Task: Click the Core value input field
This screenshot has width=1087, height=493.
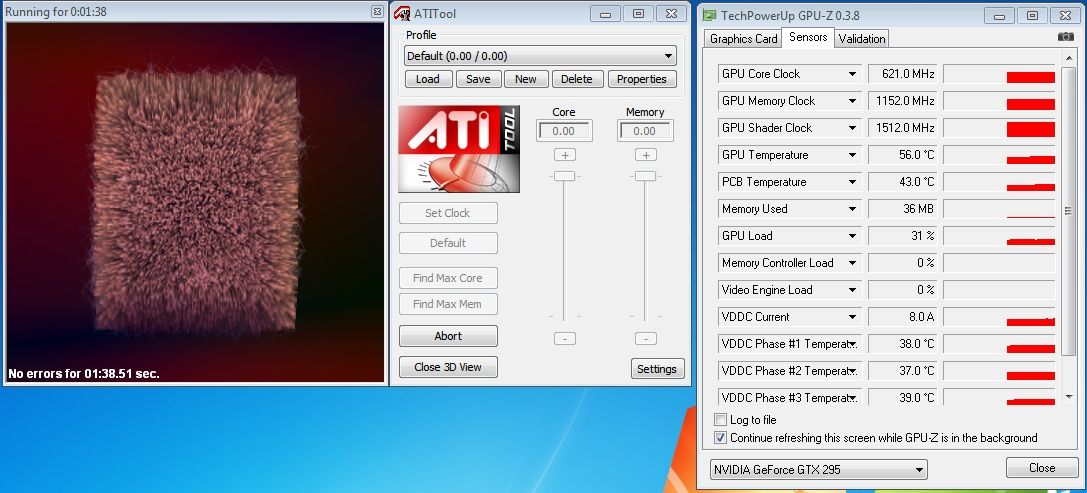Action: coord(564,131)
